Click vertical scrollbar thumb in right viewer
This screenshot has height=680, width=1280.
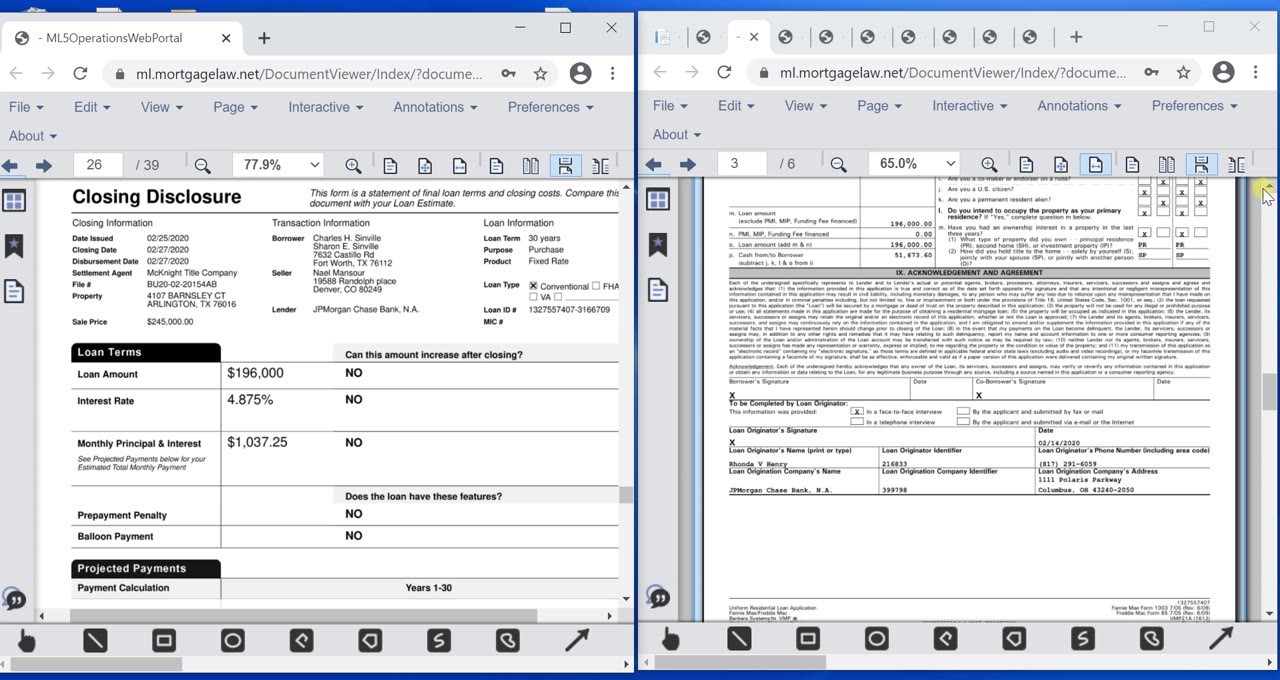(x=1270, y=392)
